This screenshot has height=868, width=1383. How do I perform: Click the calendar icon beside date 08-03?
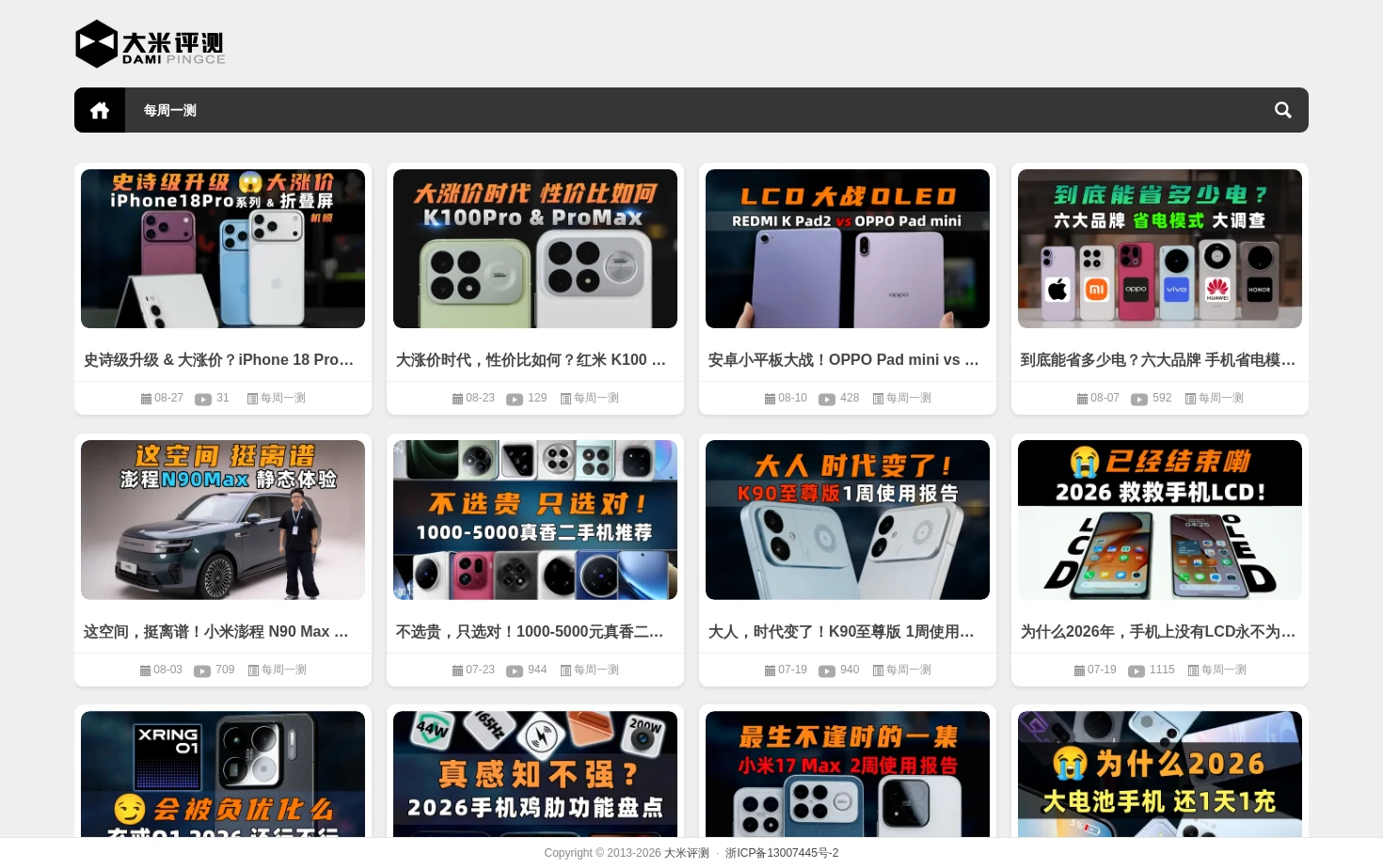(145, 671)
